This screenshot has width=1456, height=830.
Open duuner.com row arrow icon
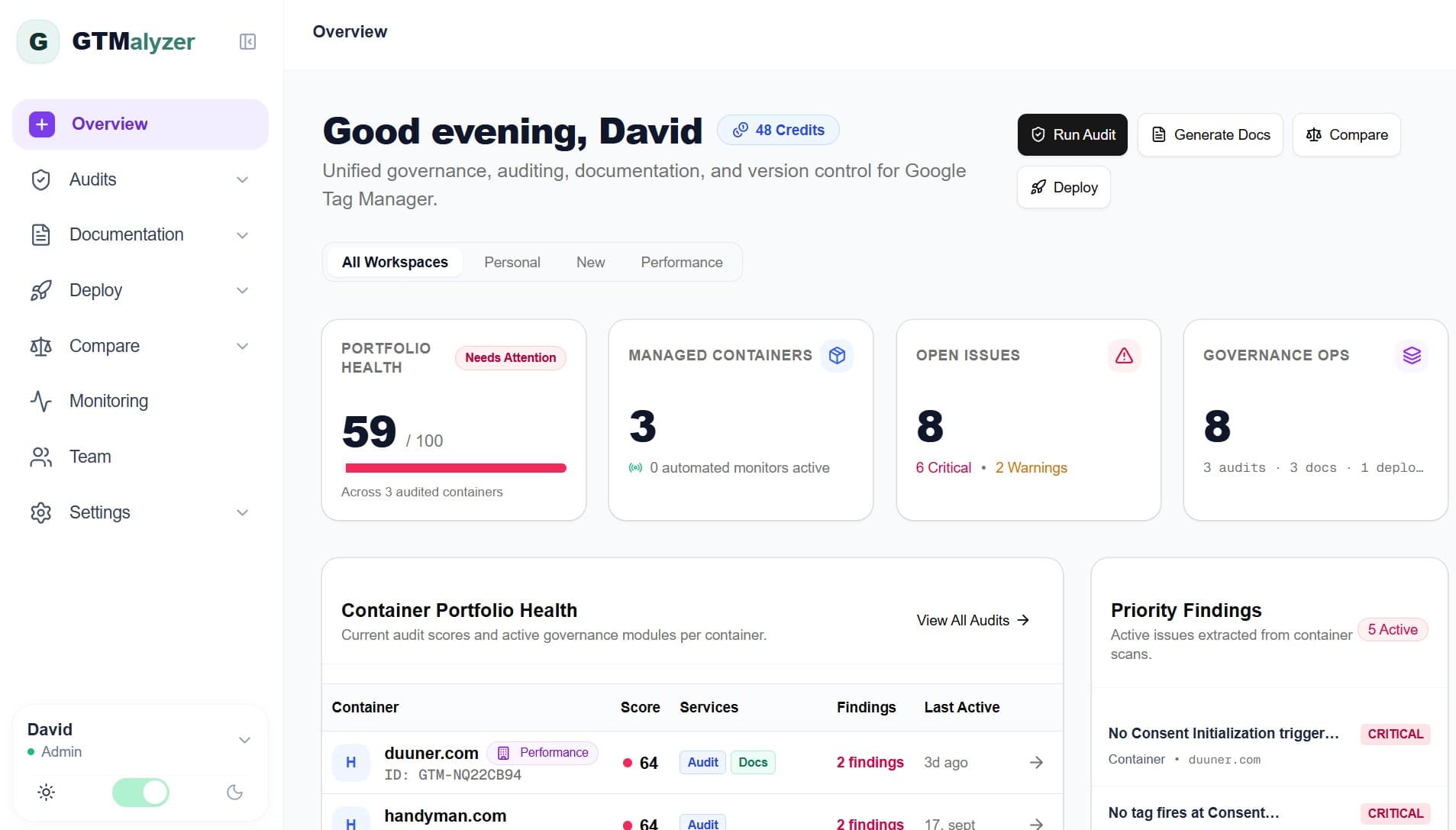click(1036, 762)
